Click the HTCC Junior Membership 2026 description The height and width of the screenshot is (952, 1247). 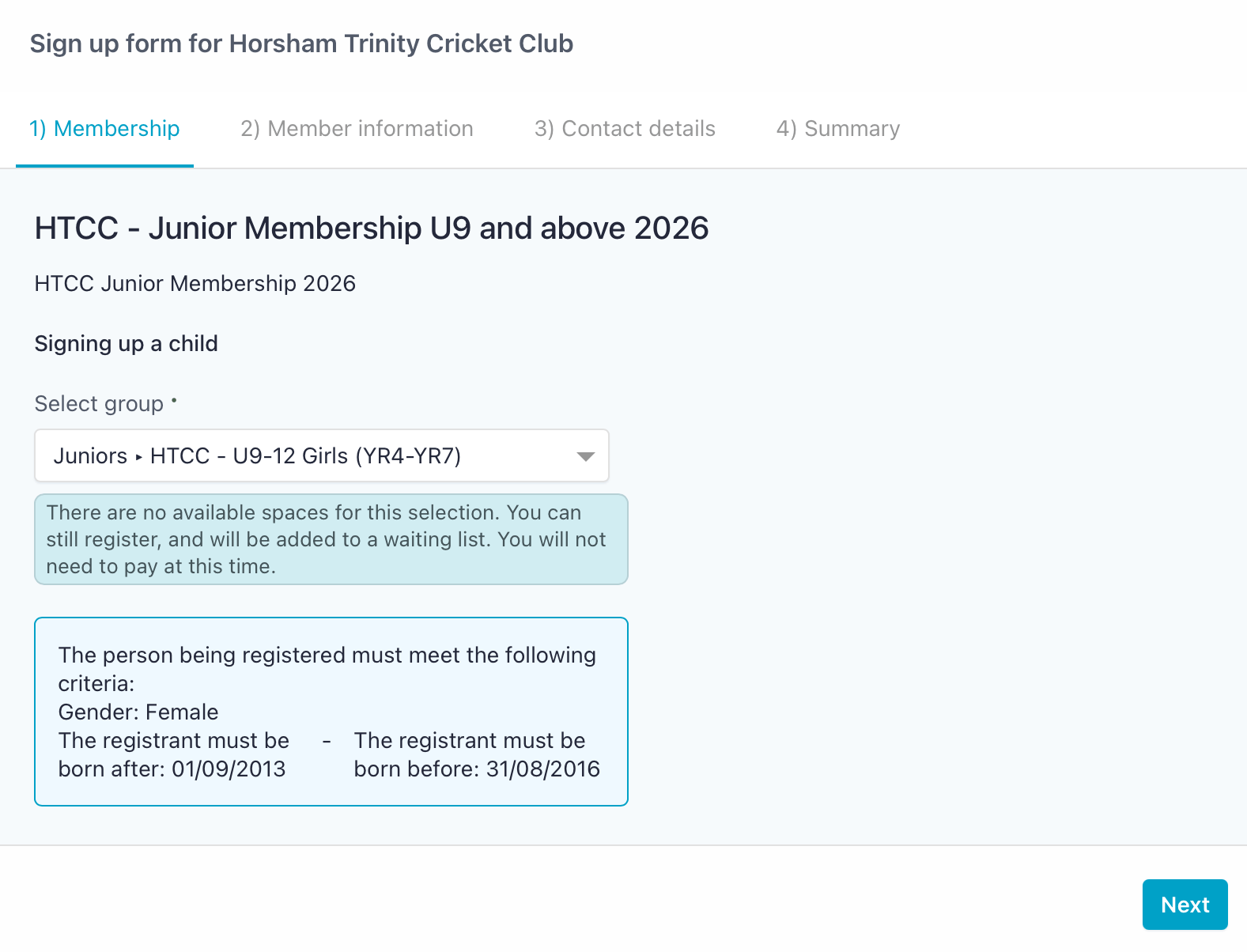click(195, 284)
